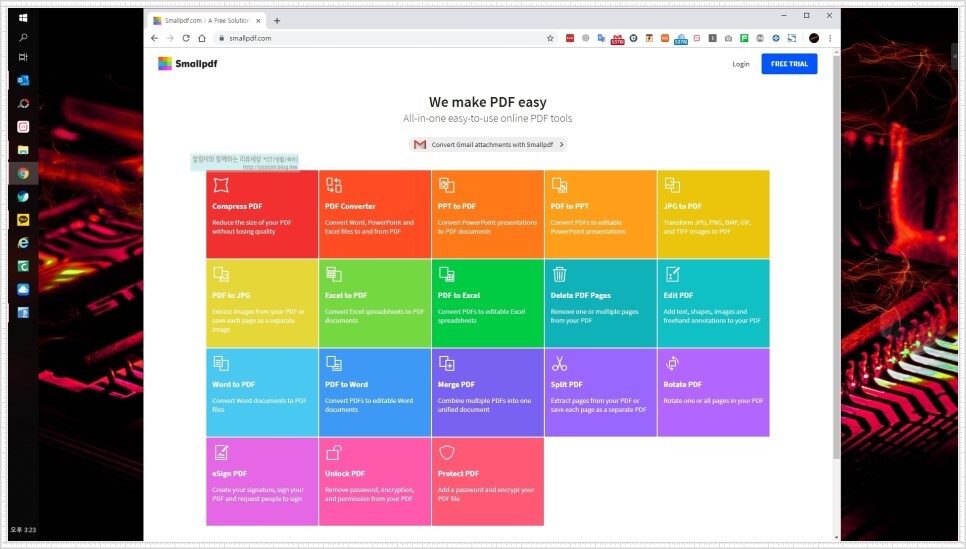Click the Compress PDF title
The width and height of the screenshot is (966, 549).
[x=237, y=206]
